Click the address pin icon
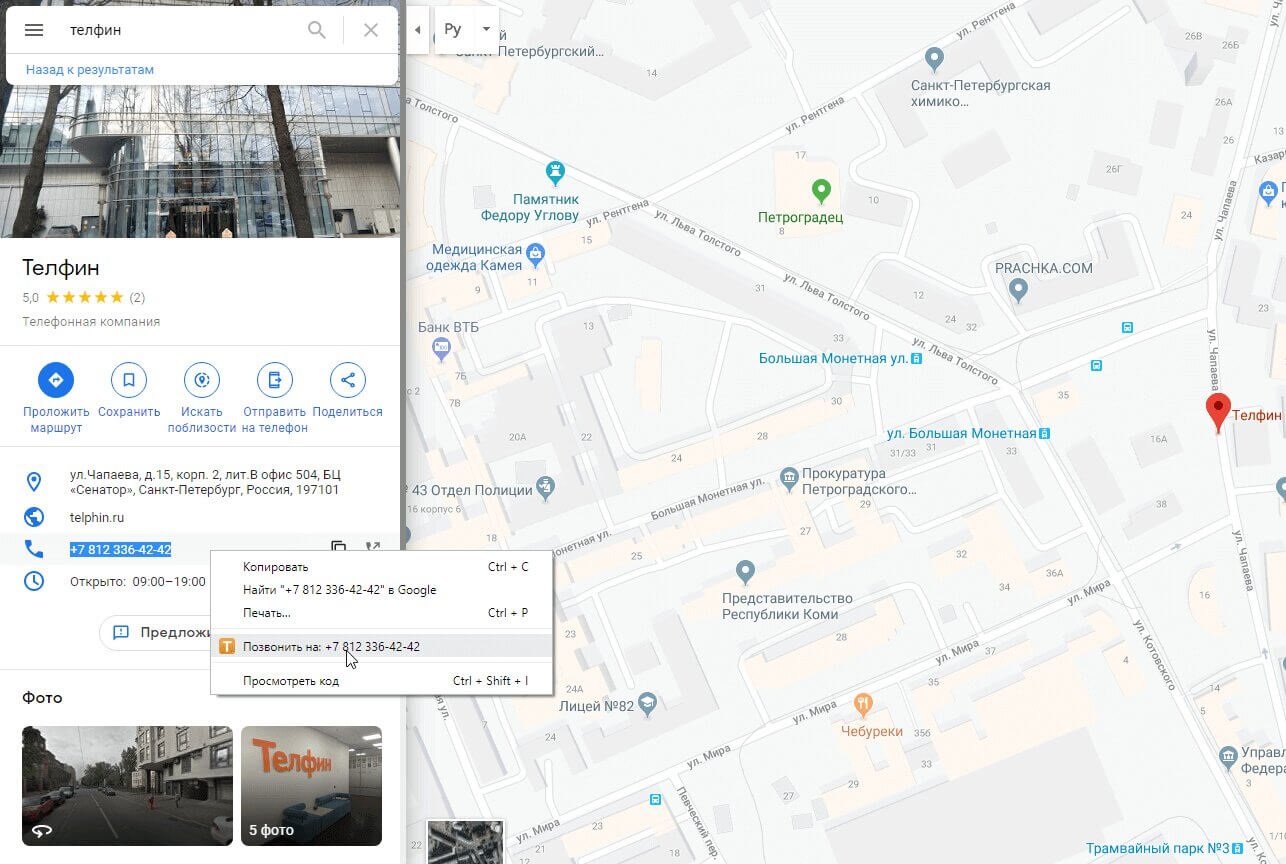The height and width of the screenshot is (864, 1286). pyautogui.click(x=34, y=482)
